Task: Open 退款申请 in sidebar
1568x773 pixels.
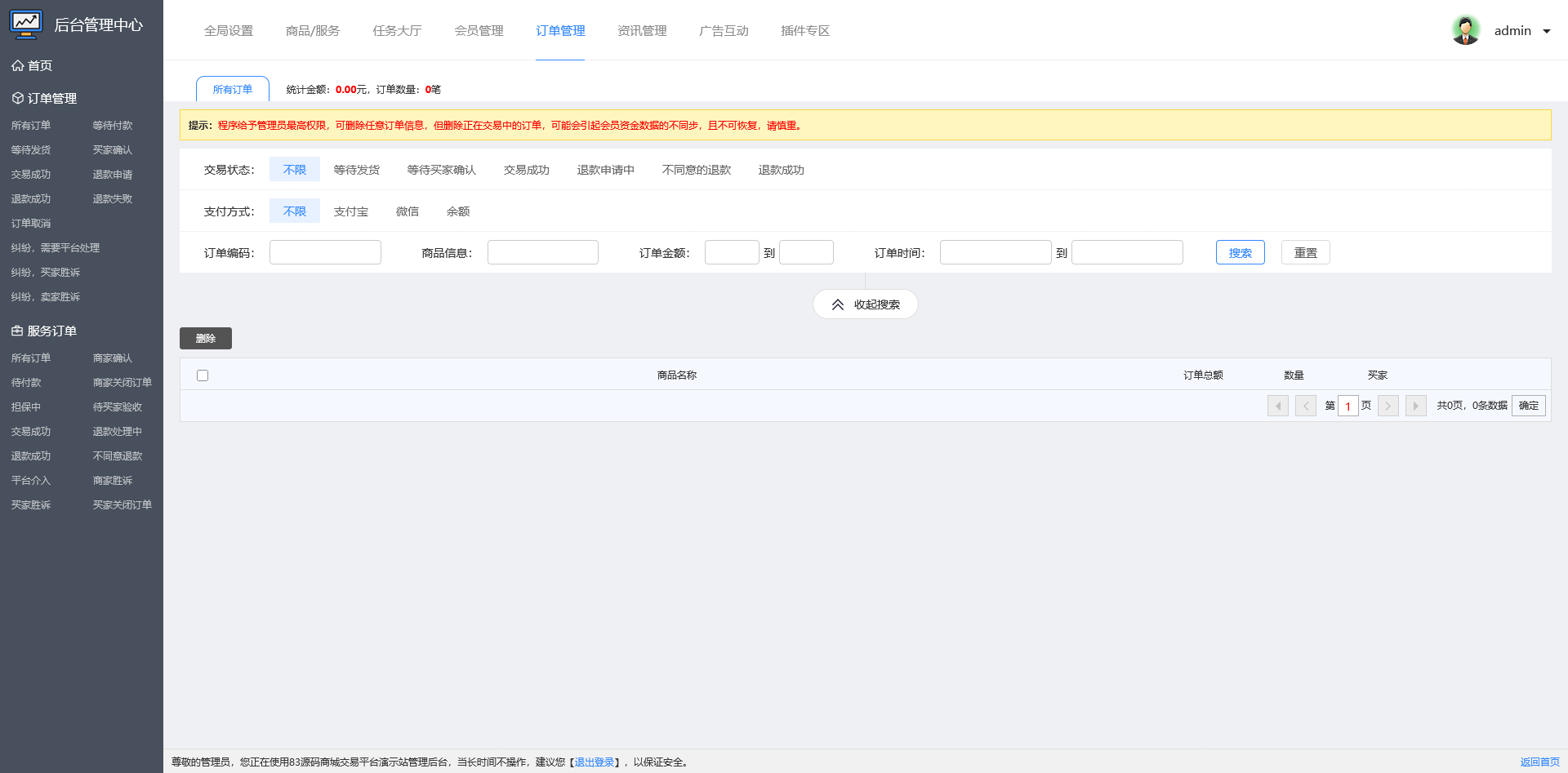Action: coord(113,175)
